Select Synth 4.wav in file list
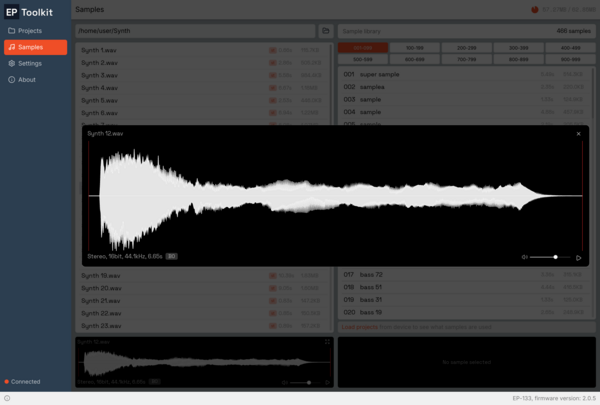Screen dimensions: 600x405 202,88
